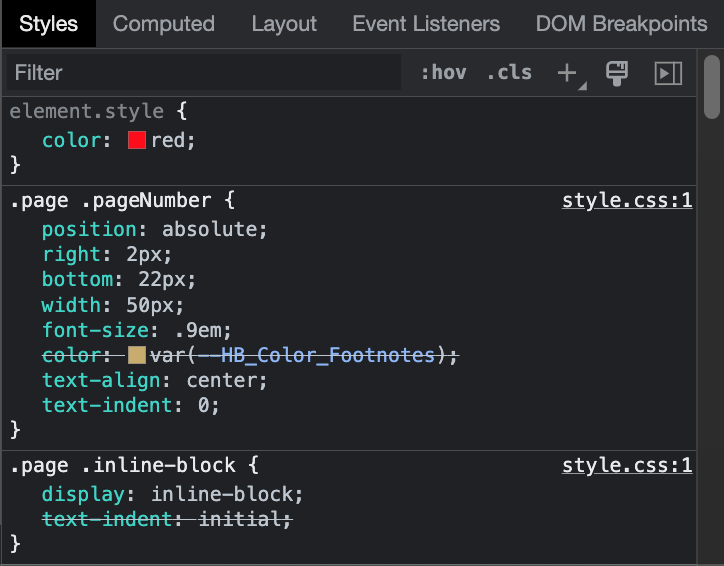Screen dimensions: 724x566
Task: Select the Styles tab
Action: point(48,24)
